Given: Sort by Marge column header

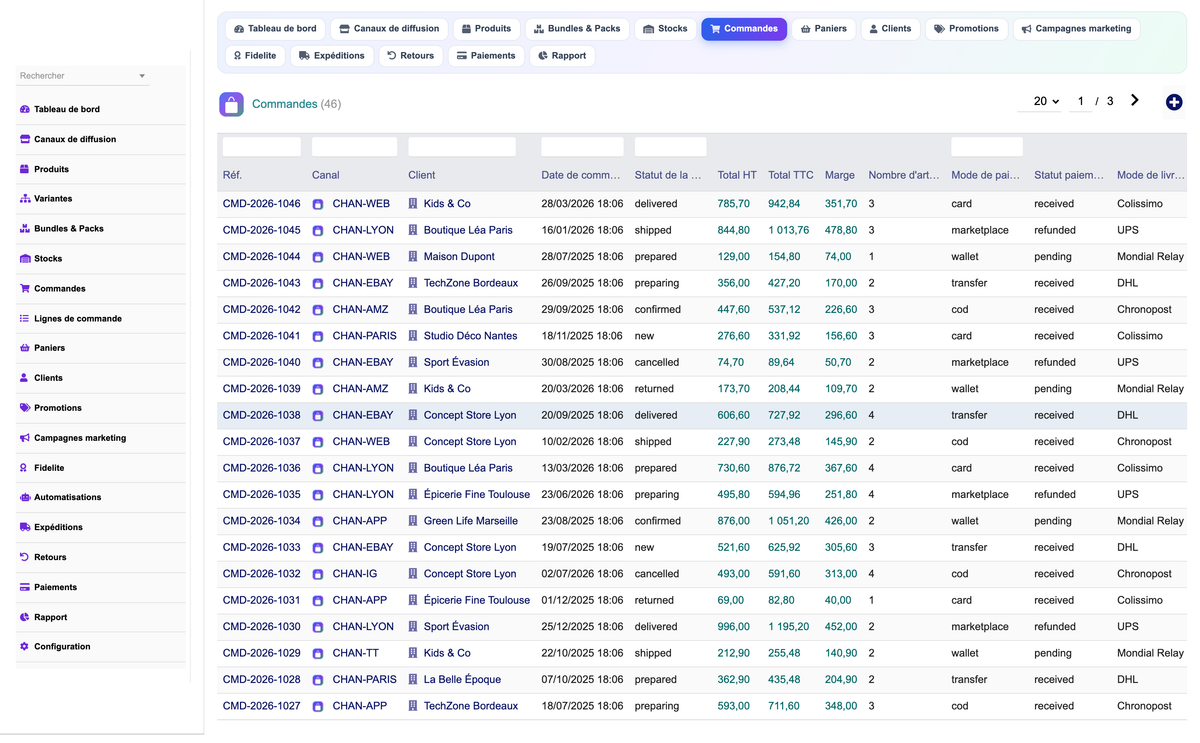Looking at the screenshot, I should (840, 175).
